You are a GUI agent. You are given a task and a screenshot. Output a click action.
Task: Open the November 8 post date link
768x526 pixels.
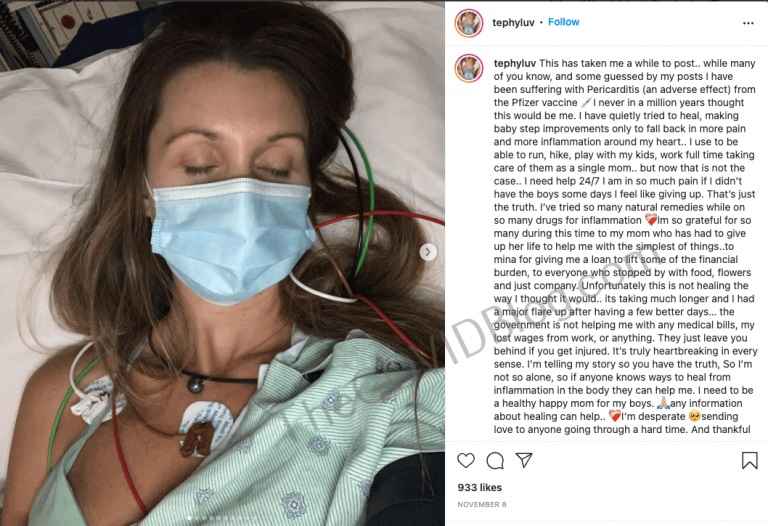pos(482,504)
